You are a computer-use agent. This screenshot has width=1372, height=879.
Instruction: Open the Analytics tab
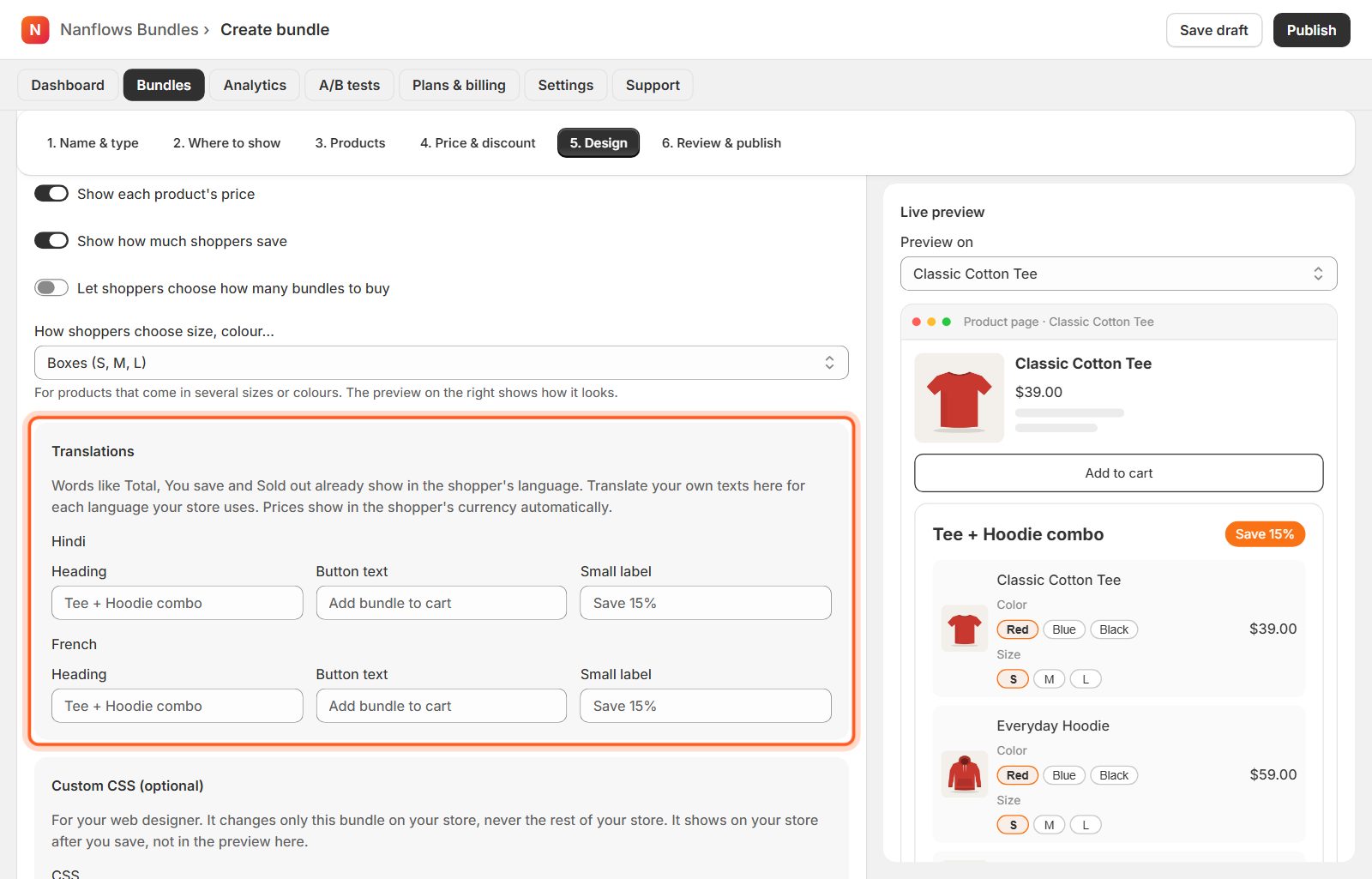255,85
